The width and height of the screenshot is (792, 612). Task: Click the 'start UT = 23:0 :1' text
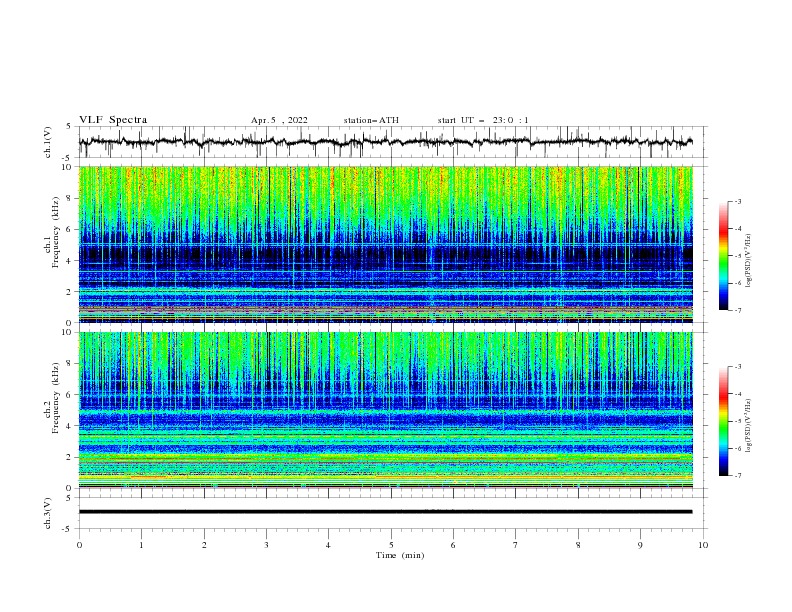(x=483, y=120)
